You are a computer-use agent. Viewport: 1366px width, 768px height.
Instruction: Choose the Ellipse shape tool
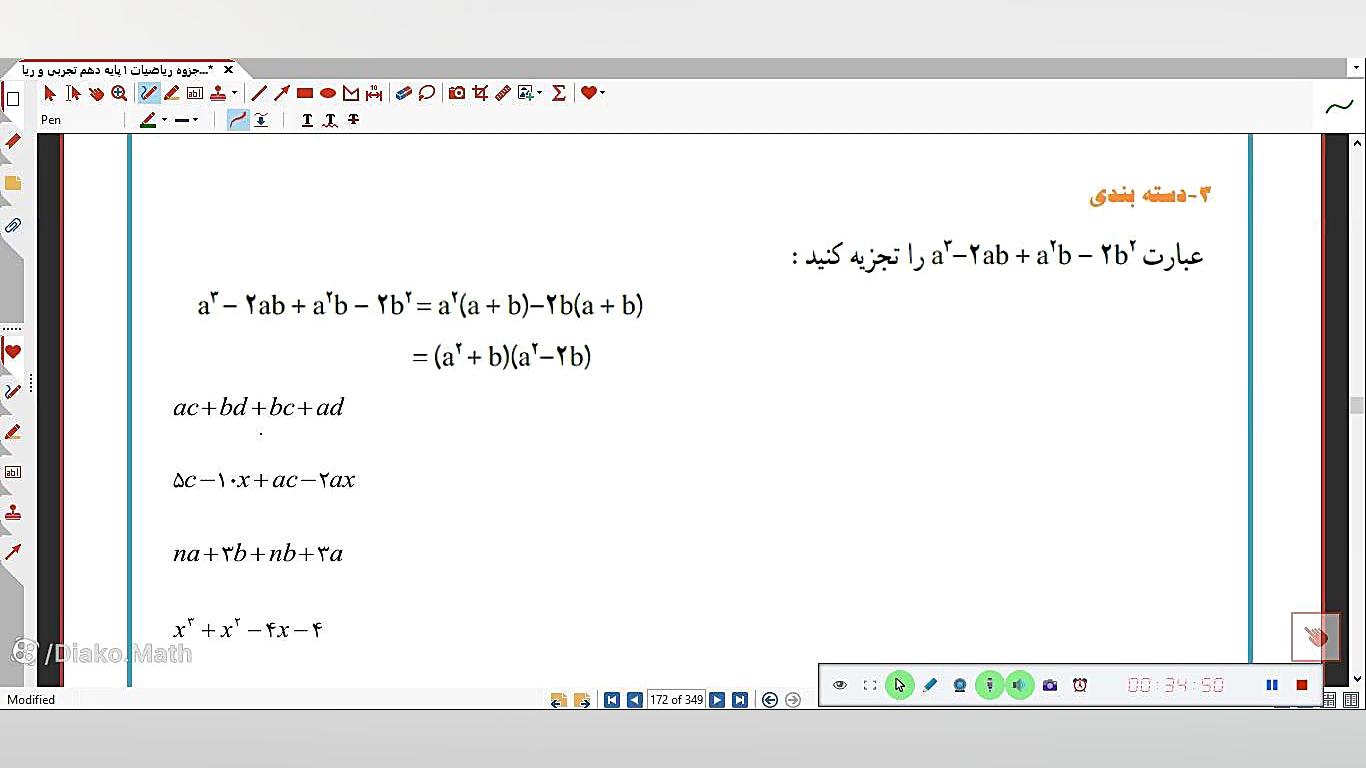pos(328,93)
